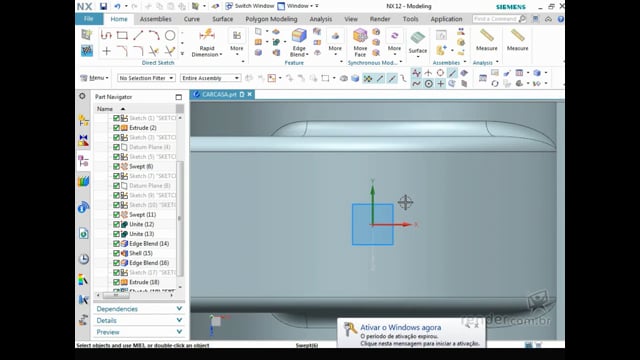Screen dimensions: 640x360
Task: Uncheck the Edge Blend (14) checkbox
Action: [116, 244]
